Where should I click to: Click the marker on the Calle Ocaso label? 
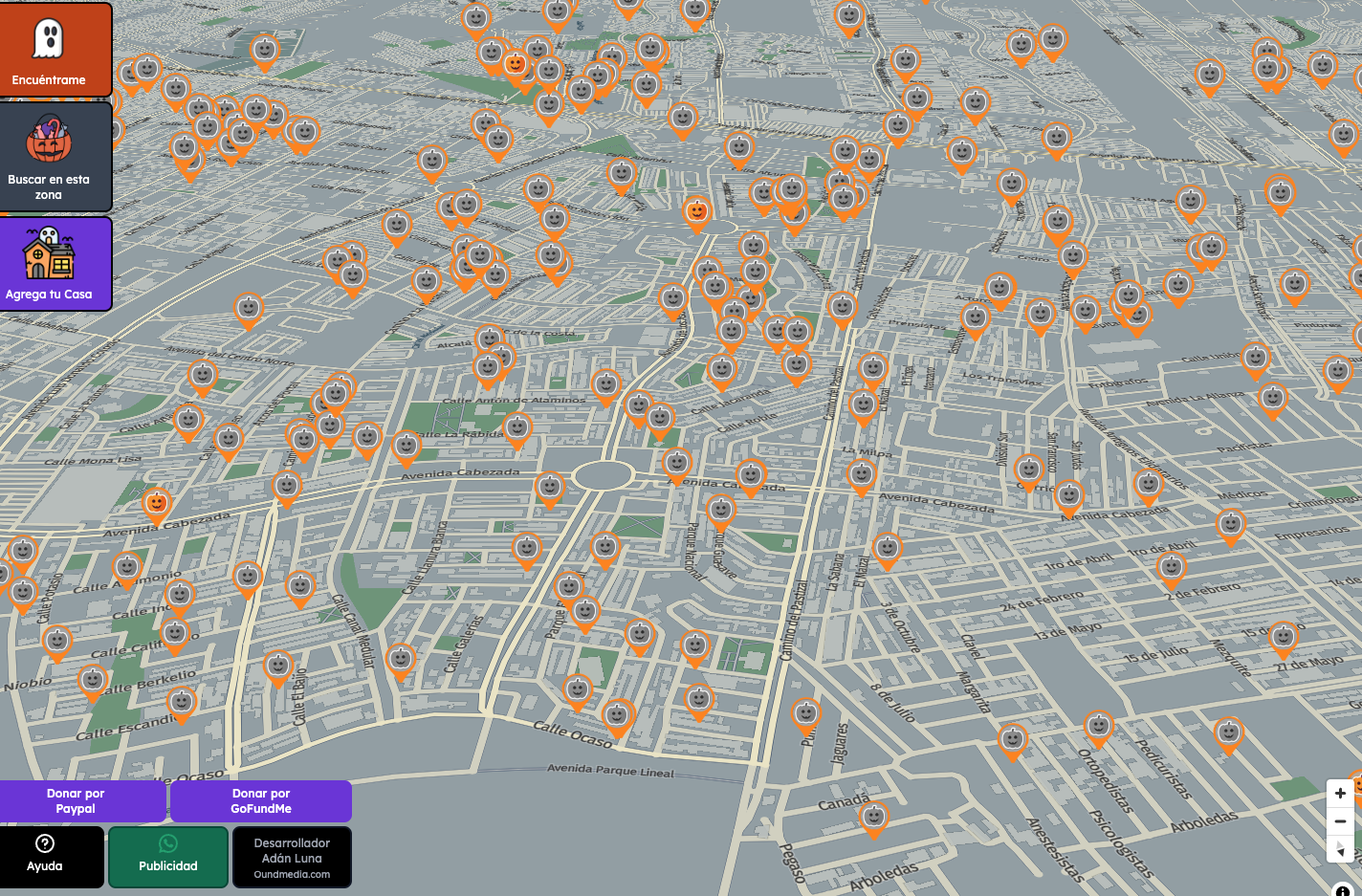click(x=618, y=715)
